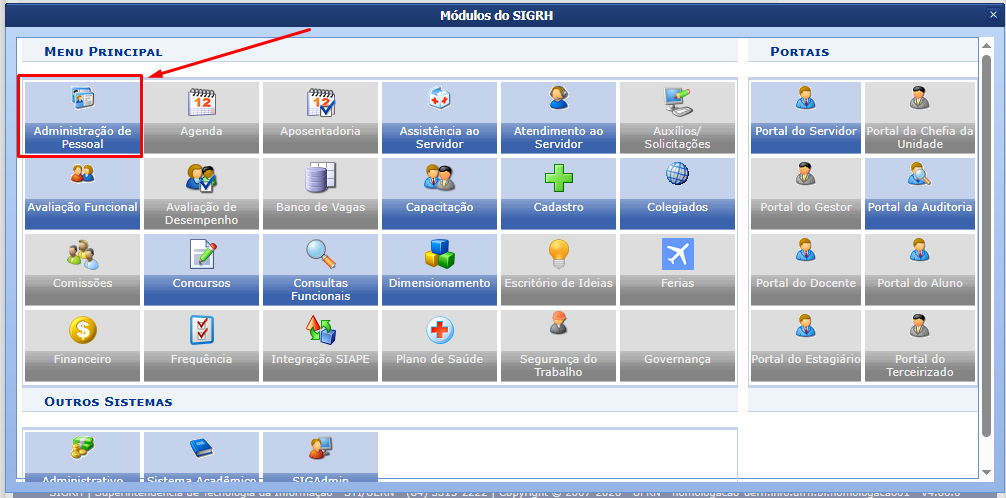This screenshot has height=498, width=1006.
Task: Open the Financeiro coin module
Action: [x=82, y=344]
